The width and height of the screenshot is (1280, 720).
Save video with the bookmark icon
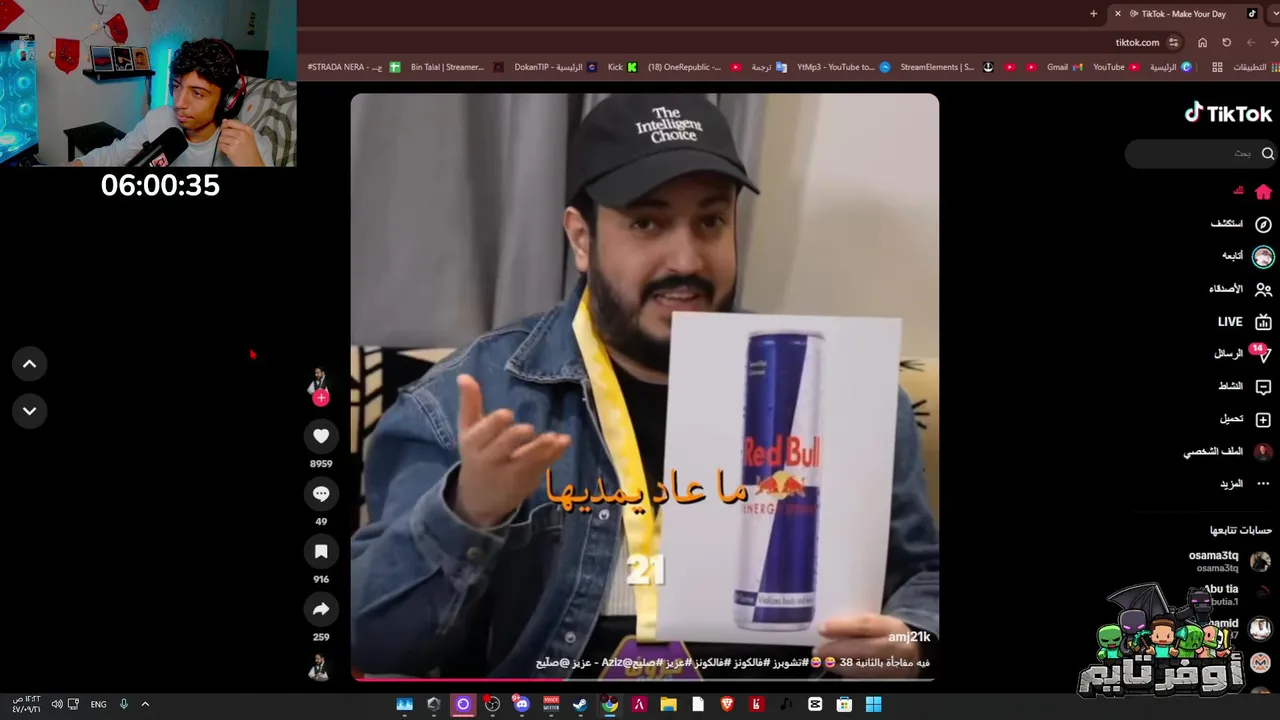(321, 552)
